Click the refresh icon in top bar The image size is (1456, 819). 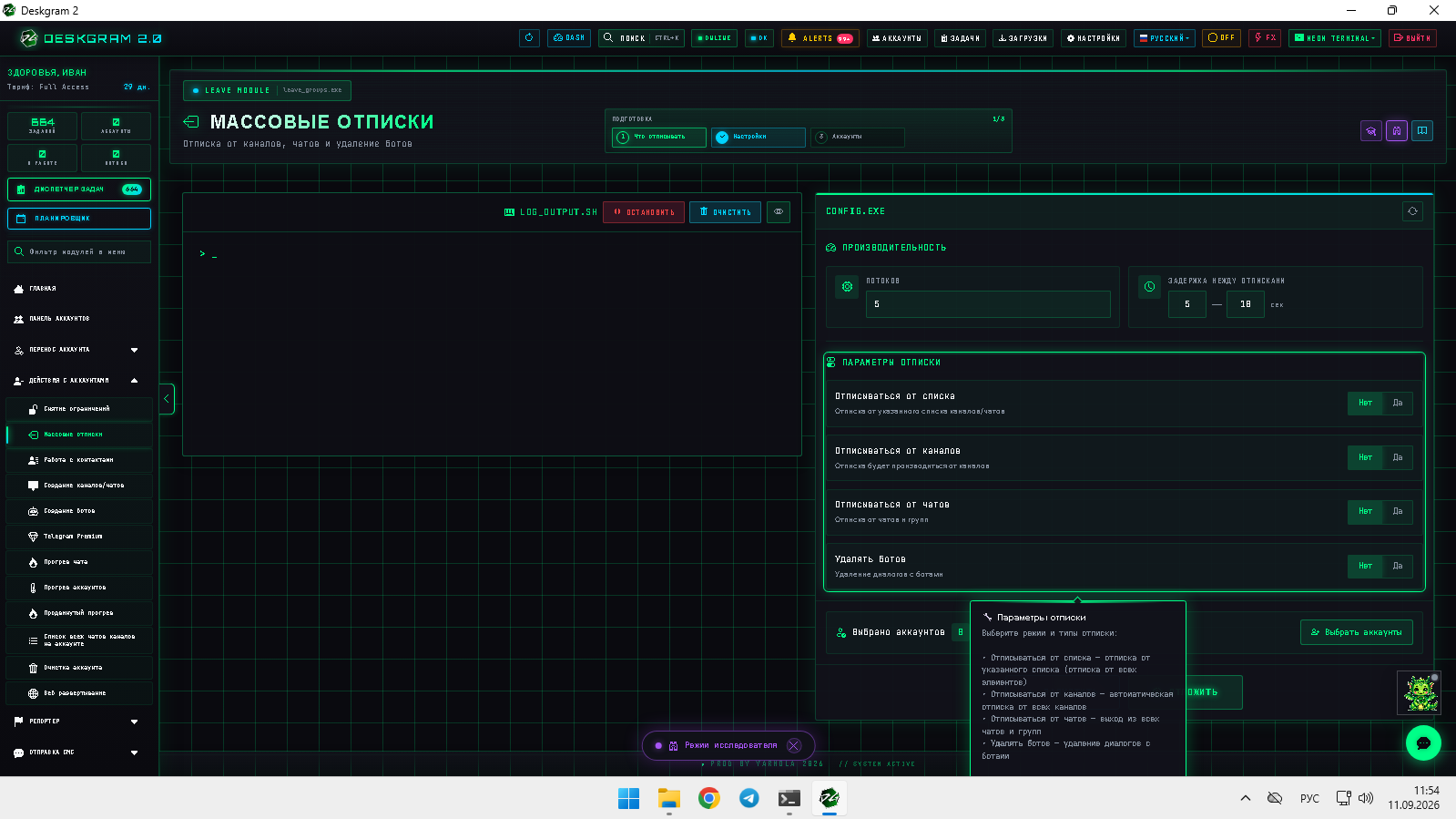click(529, 38)
